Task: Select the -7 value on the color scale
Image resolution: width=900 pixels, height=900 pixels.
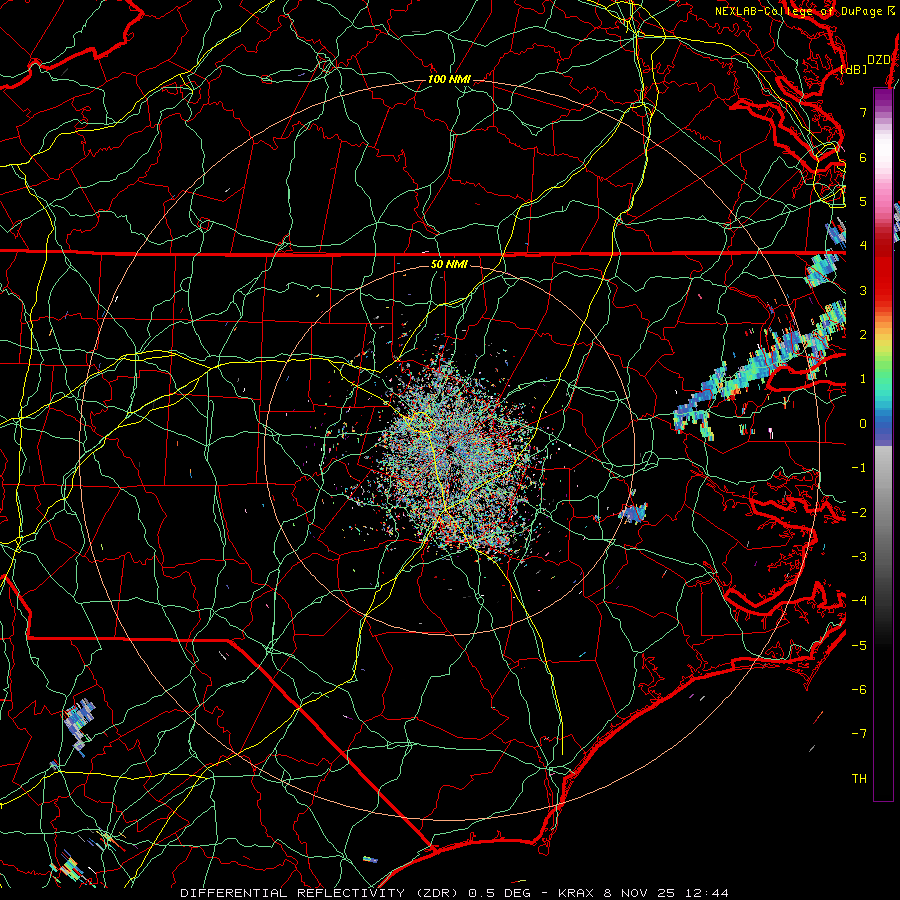Action: (x=859, y=734)
